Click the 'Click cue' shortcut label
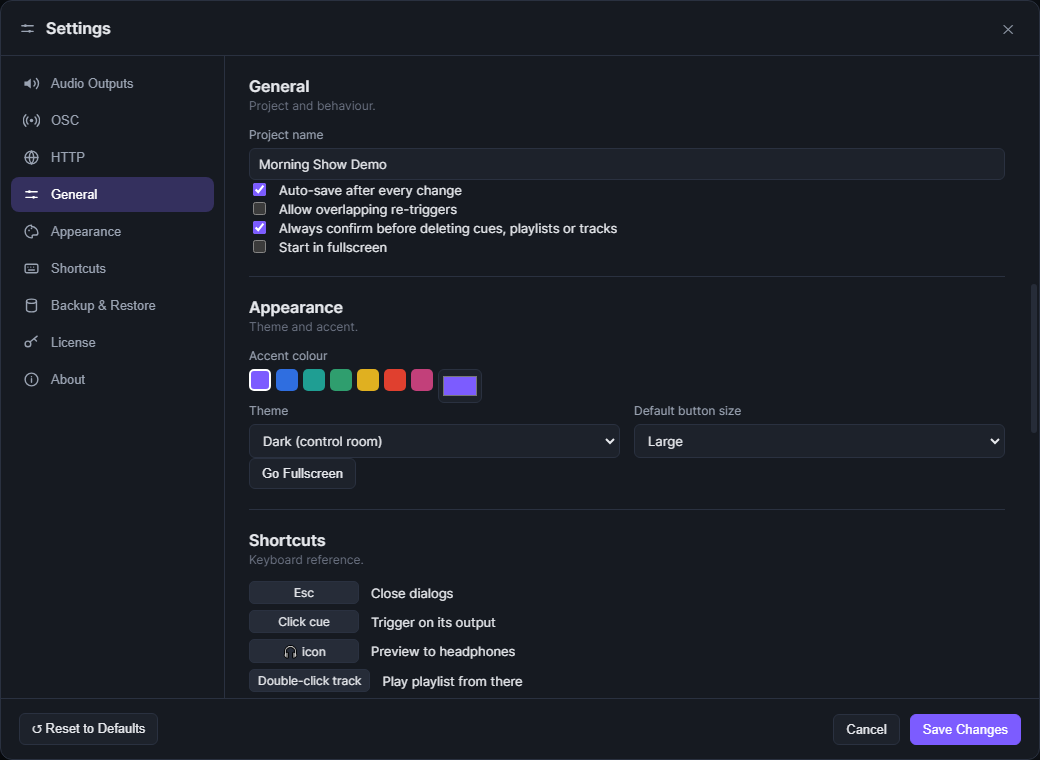This screenshot has height=760, width=1040. 304,622
